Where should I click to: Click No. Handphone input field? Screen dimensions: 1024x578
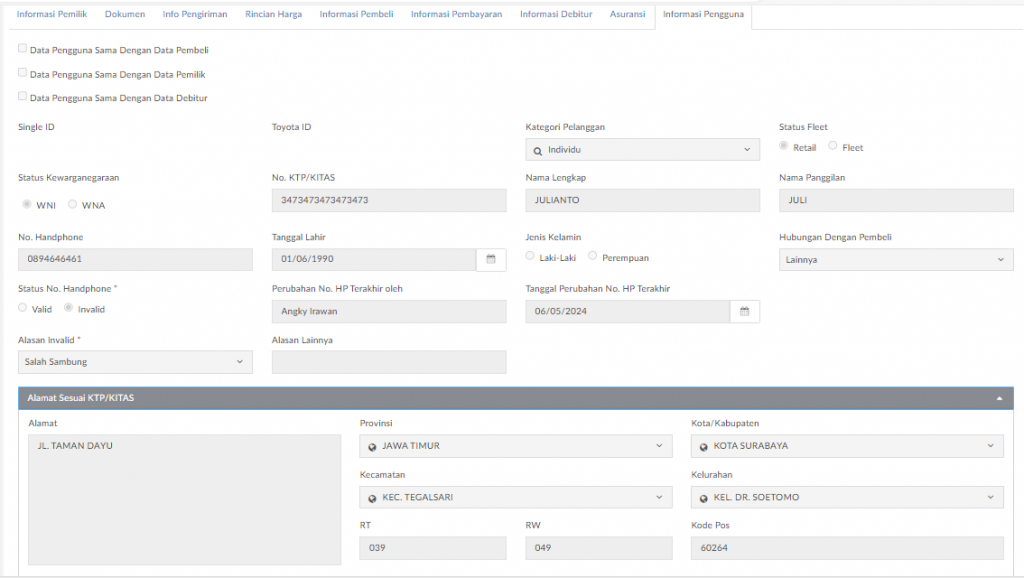click(x=135, y=259)
